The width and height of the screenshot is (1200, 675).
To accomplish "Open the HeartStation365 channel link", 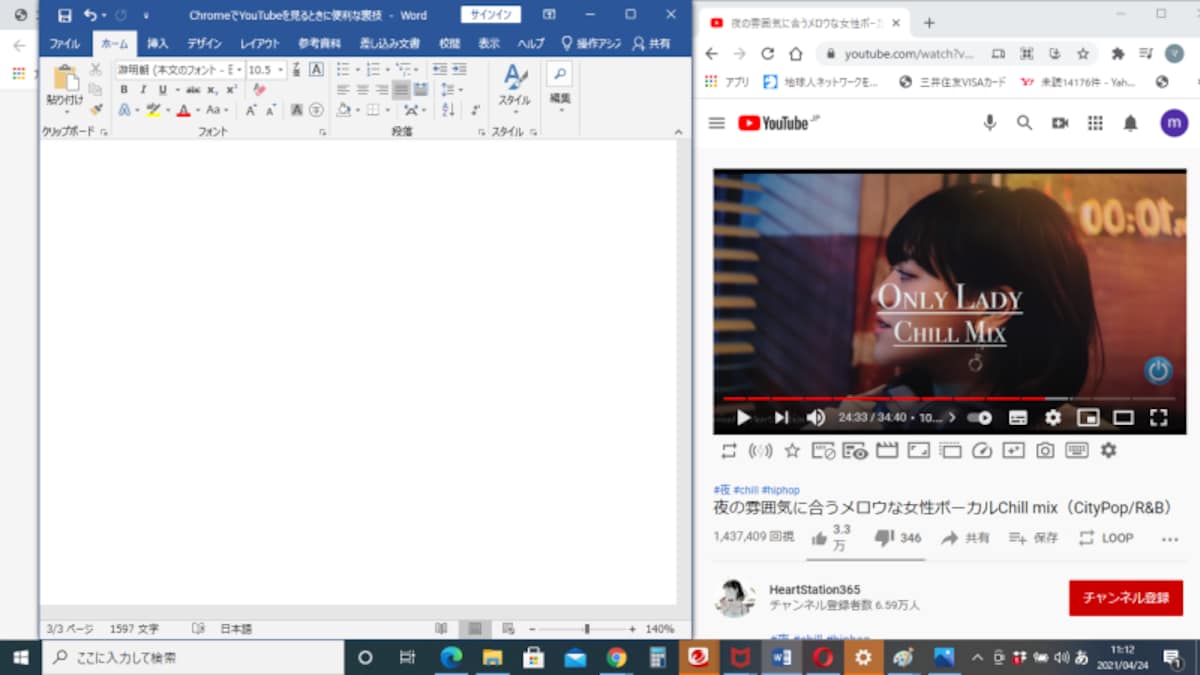I will pyautogui.click(x=815, y=590).
